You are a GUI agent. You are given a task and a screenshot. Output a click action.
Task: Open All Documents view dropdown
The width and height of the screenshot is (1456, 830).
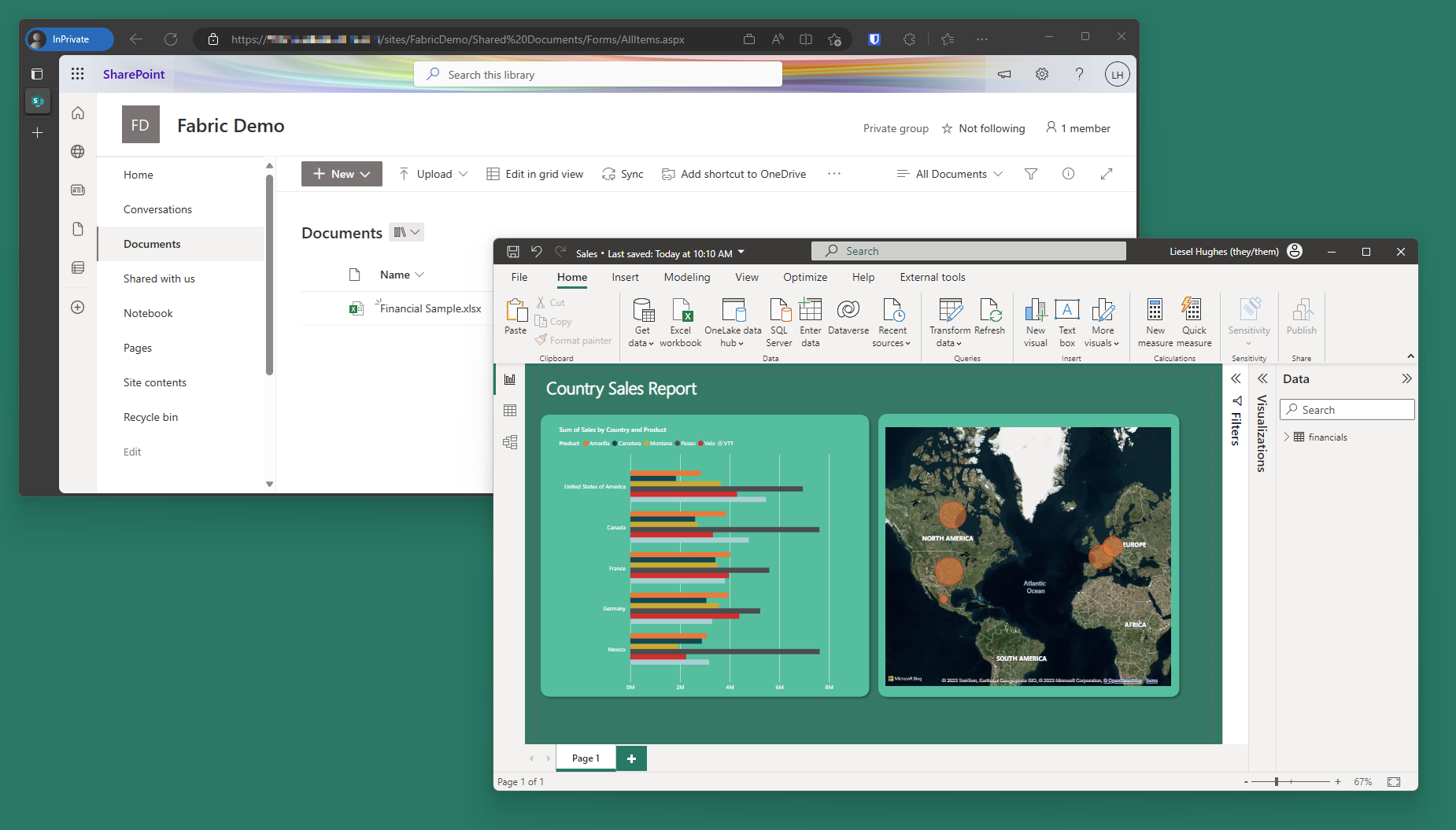(950, 174)
